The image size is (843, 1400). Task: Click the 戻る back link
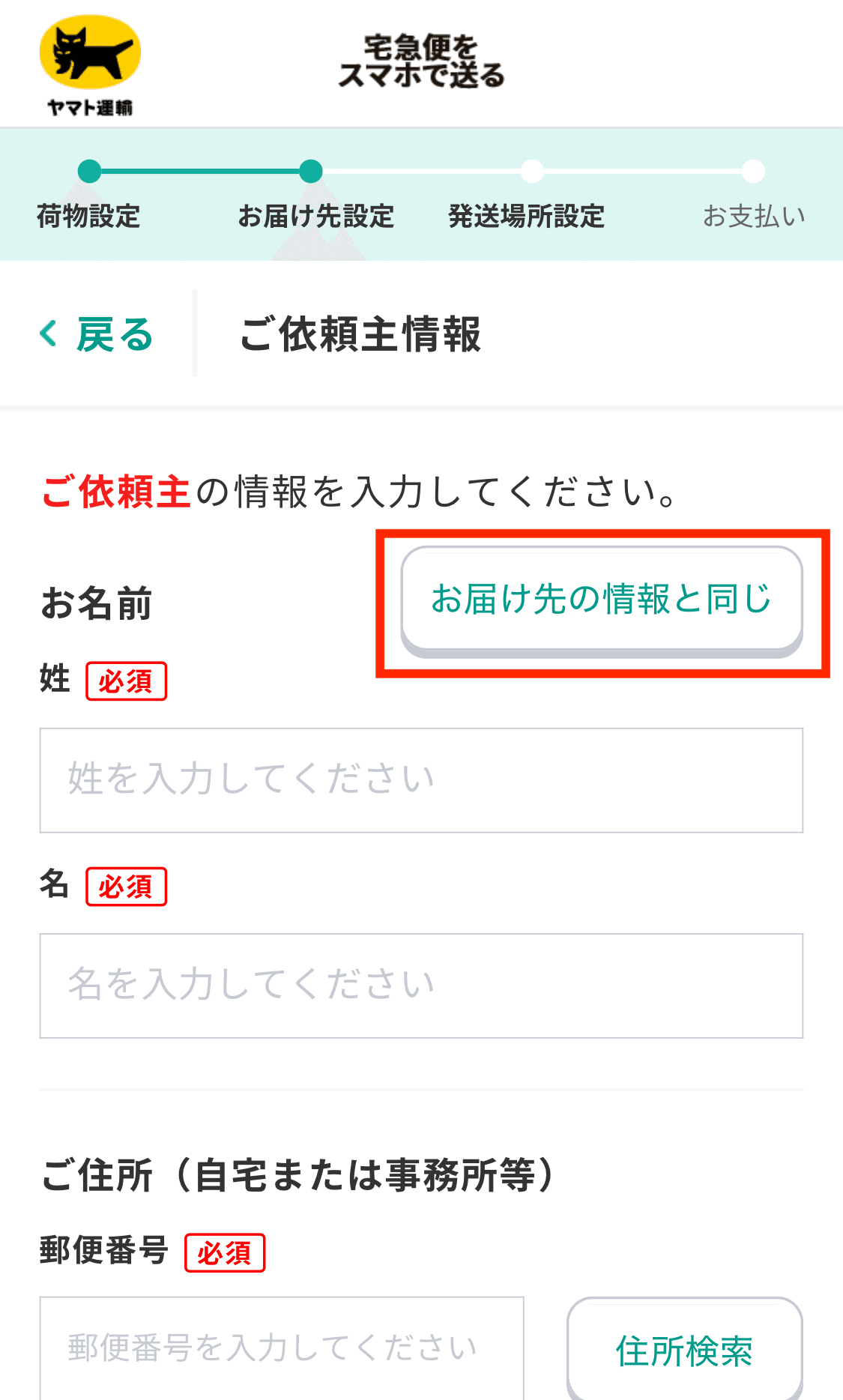click(97, 334)
